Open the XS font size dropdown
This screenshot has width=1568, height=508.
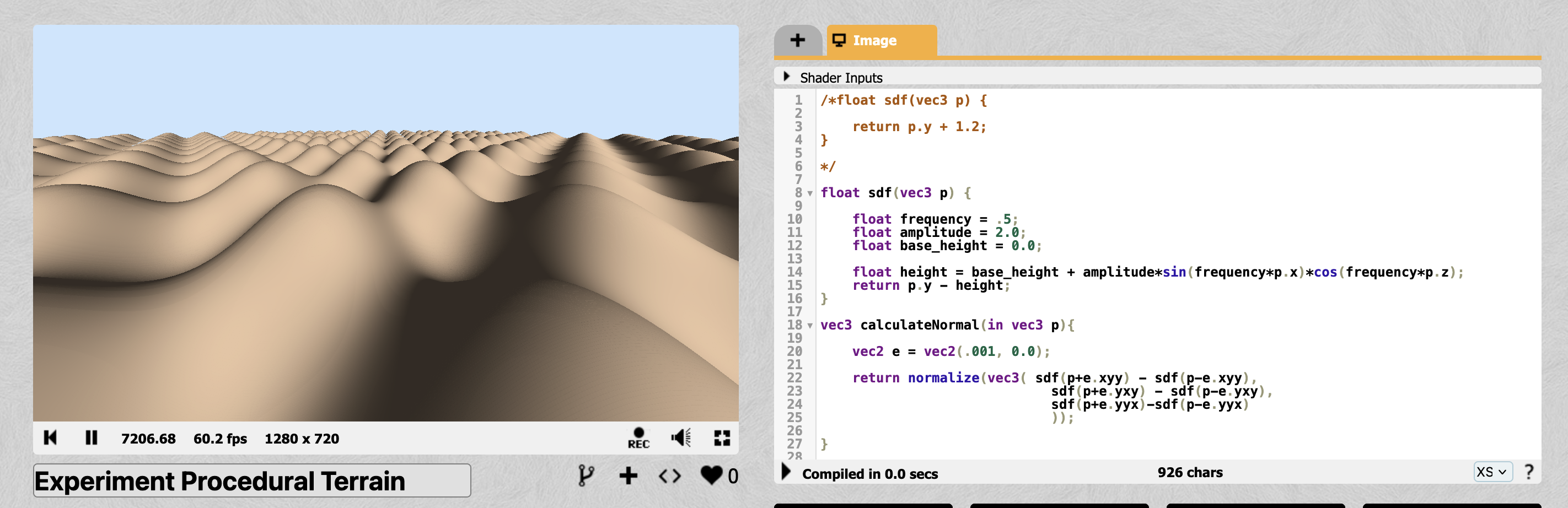click(1492, 472)
